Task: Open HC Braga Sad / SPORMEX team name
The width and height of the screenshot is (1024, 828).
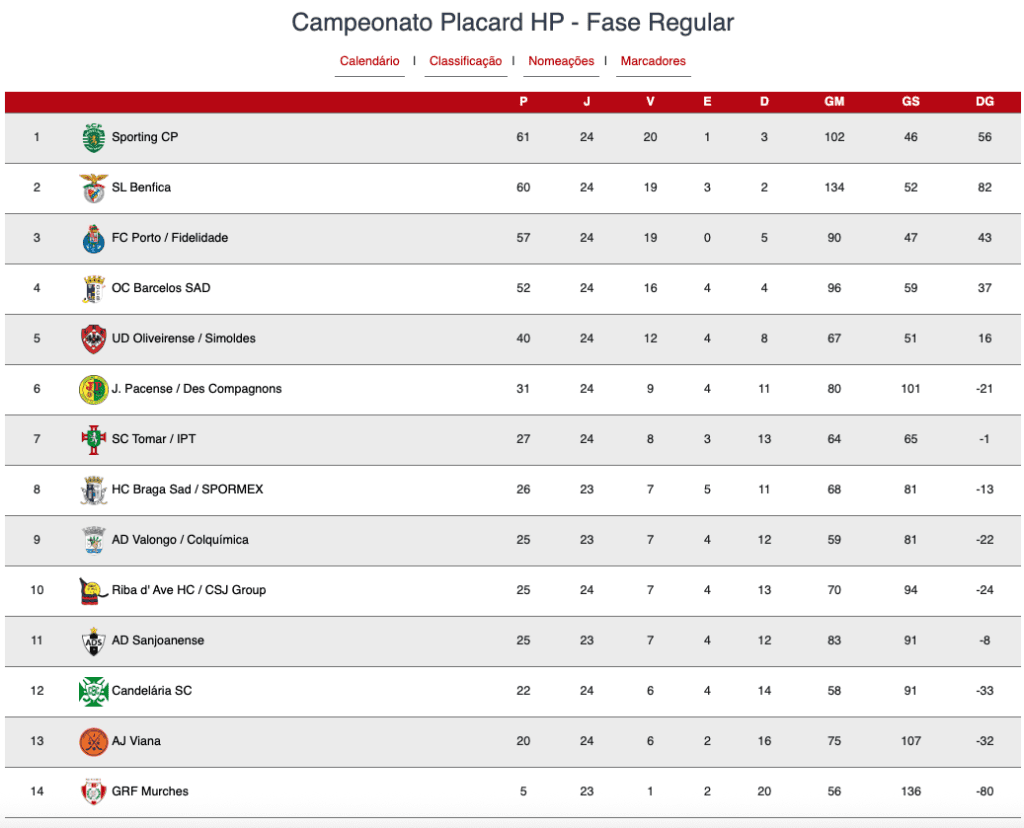Action: pyautogui.click(x=187, y=489)
